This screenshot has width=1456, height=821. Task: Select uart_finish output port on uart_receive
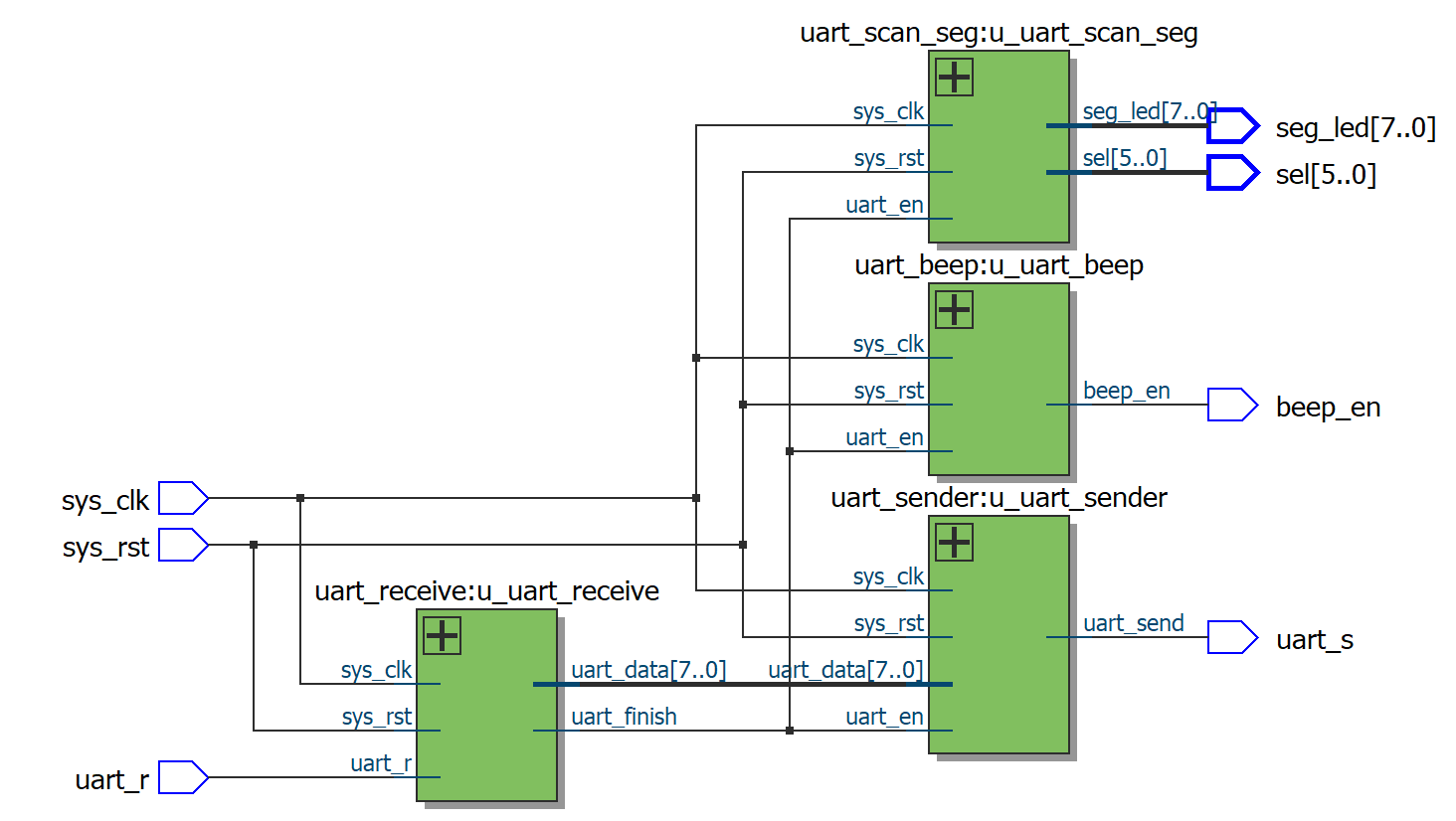pos(624,717)
